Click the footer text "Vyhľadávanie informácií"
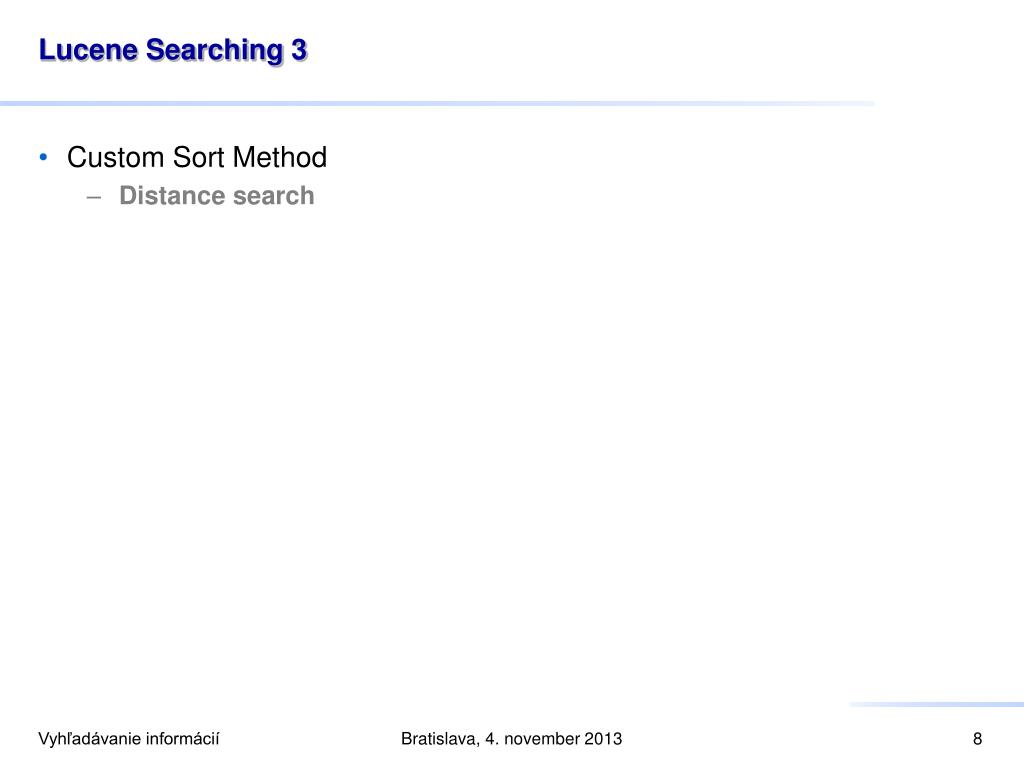This screenshot has height=768, width=1024. 129,739
